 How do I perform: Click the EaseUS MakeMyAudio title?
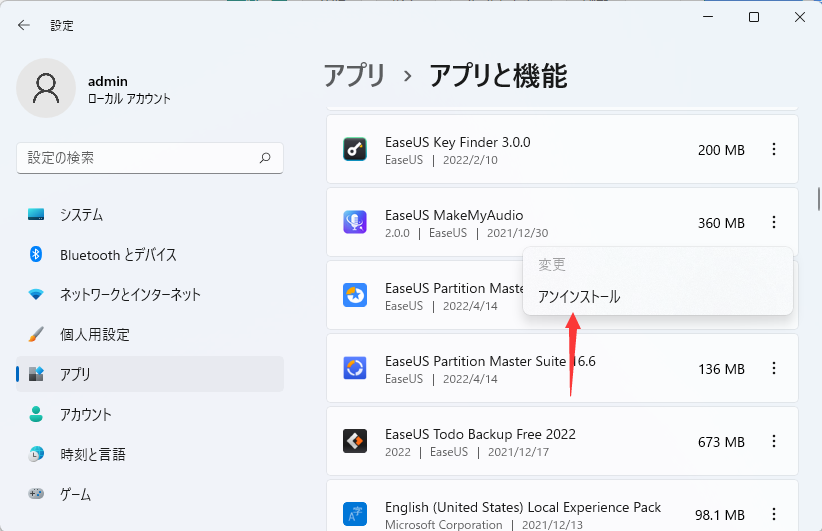(454, 215)
